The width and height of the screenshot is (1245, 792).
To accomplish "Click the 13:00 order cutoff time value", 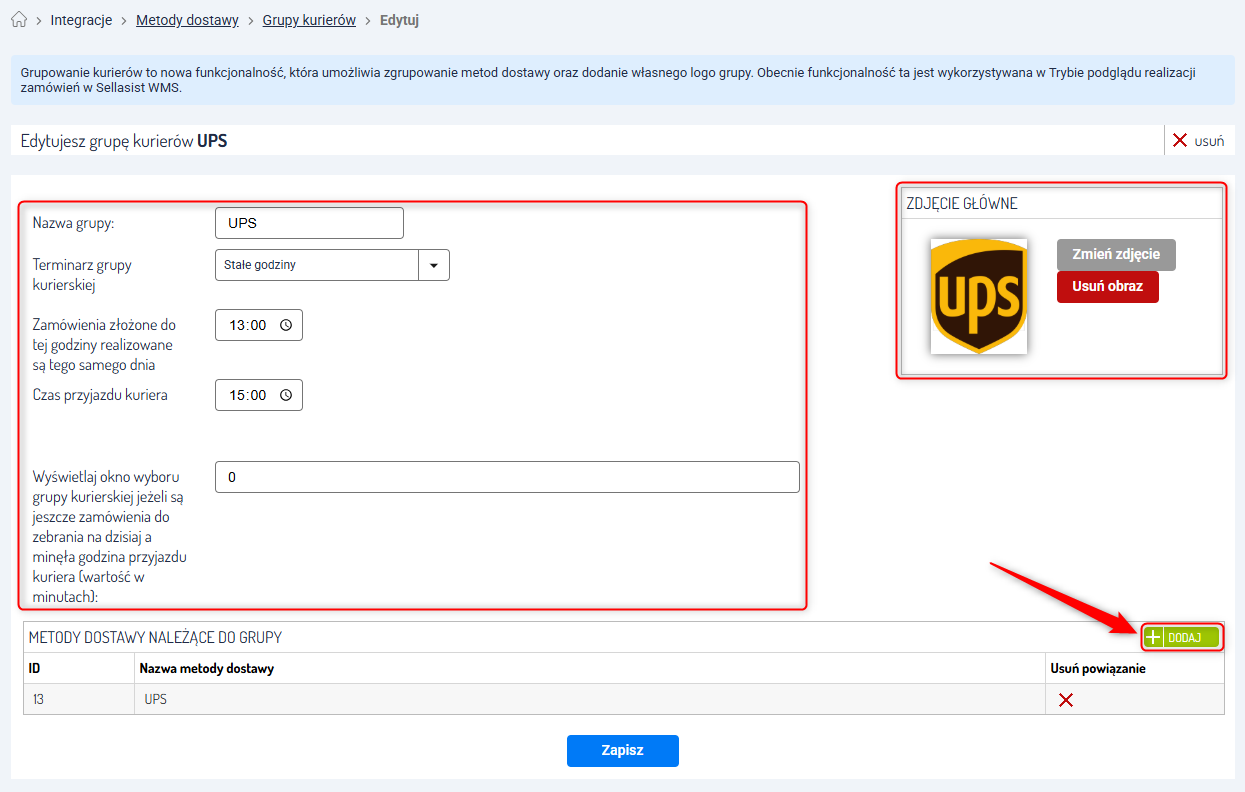I will 247,325.
